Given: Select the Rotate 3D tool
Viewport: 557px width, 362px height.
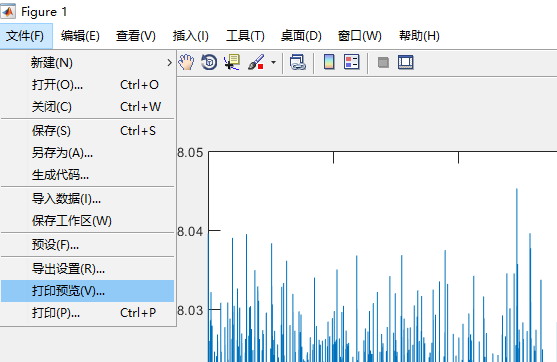Looking at the screenshot, I should point(209,63).
